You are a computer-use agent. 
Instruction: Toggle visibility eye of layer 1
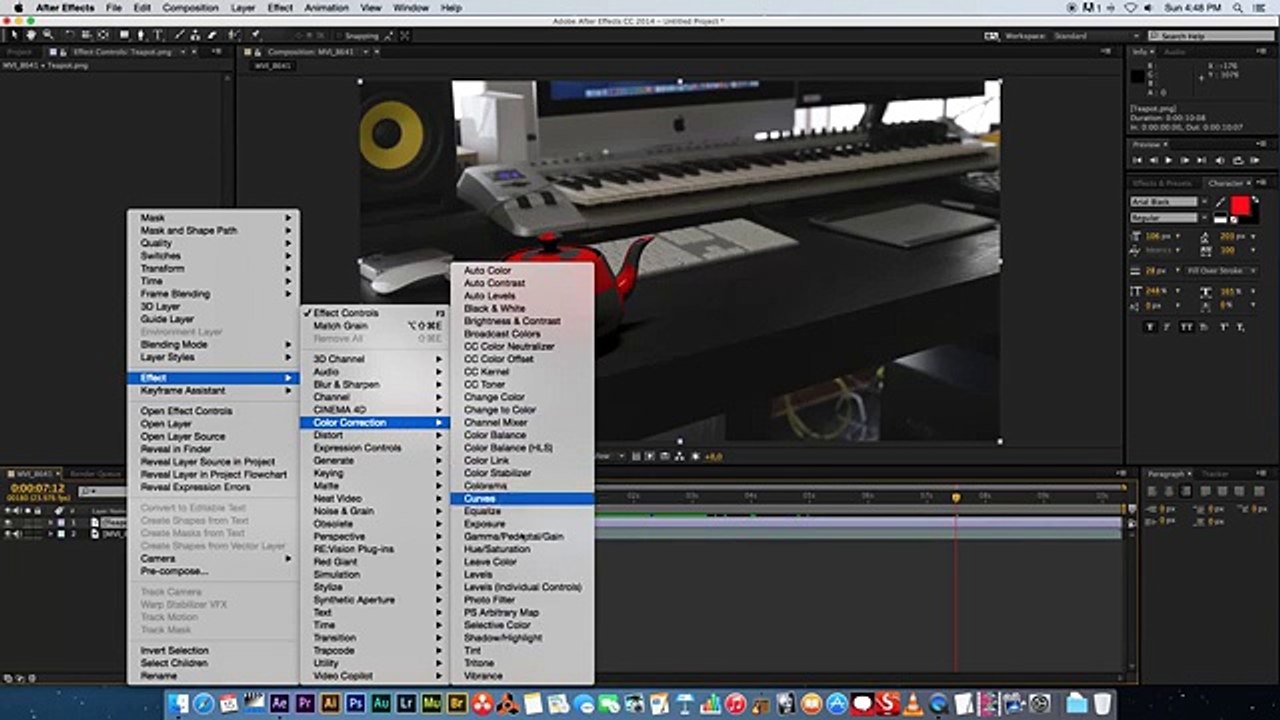point(8,522)
